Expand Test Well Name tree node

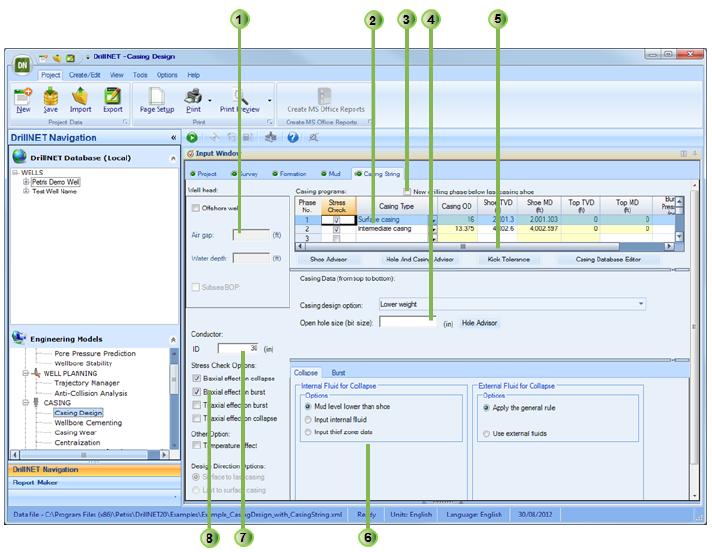pos(26,191)
